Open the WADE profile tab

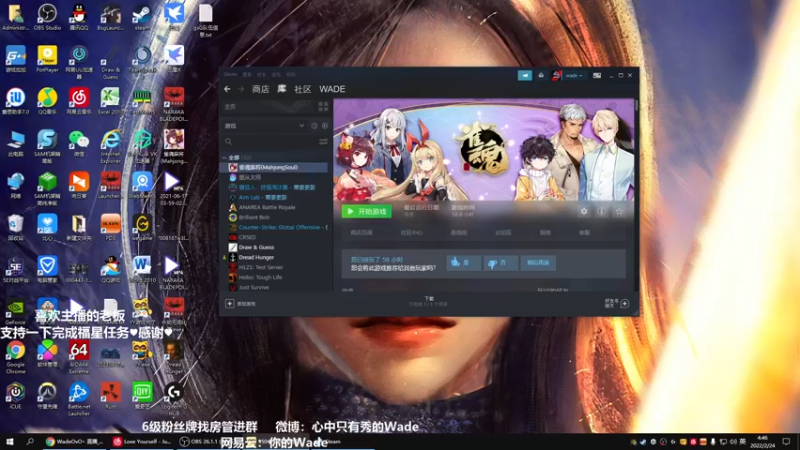[332, 89]
